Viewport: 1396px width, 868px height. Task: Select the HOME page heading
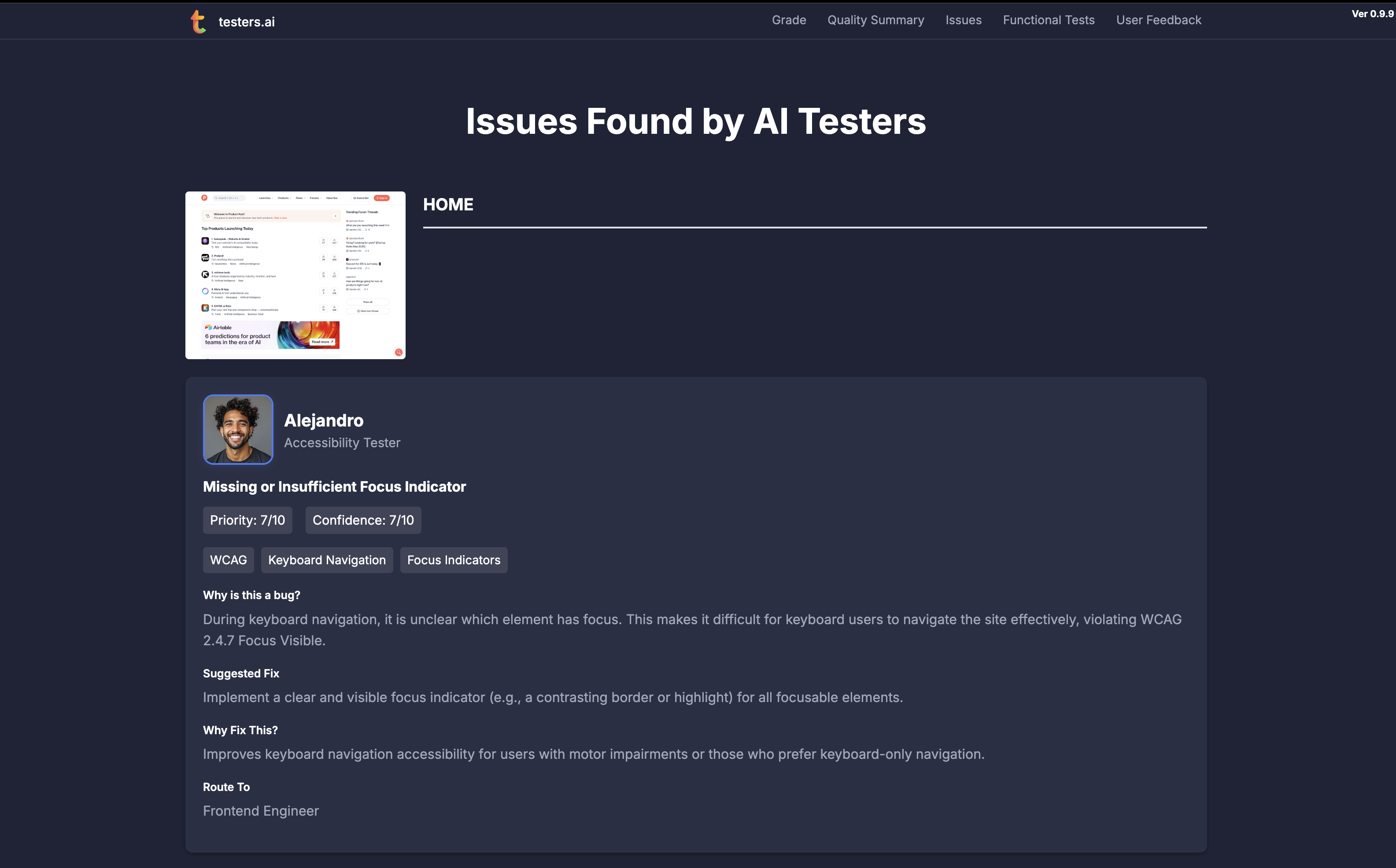(x=448, y=204)
